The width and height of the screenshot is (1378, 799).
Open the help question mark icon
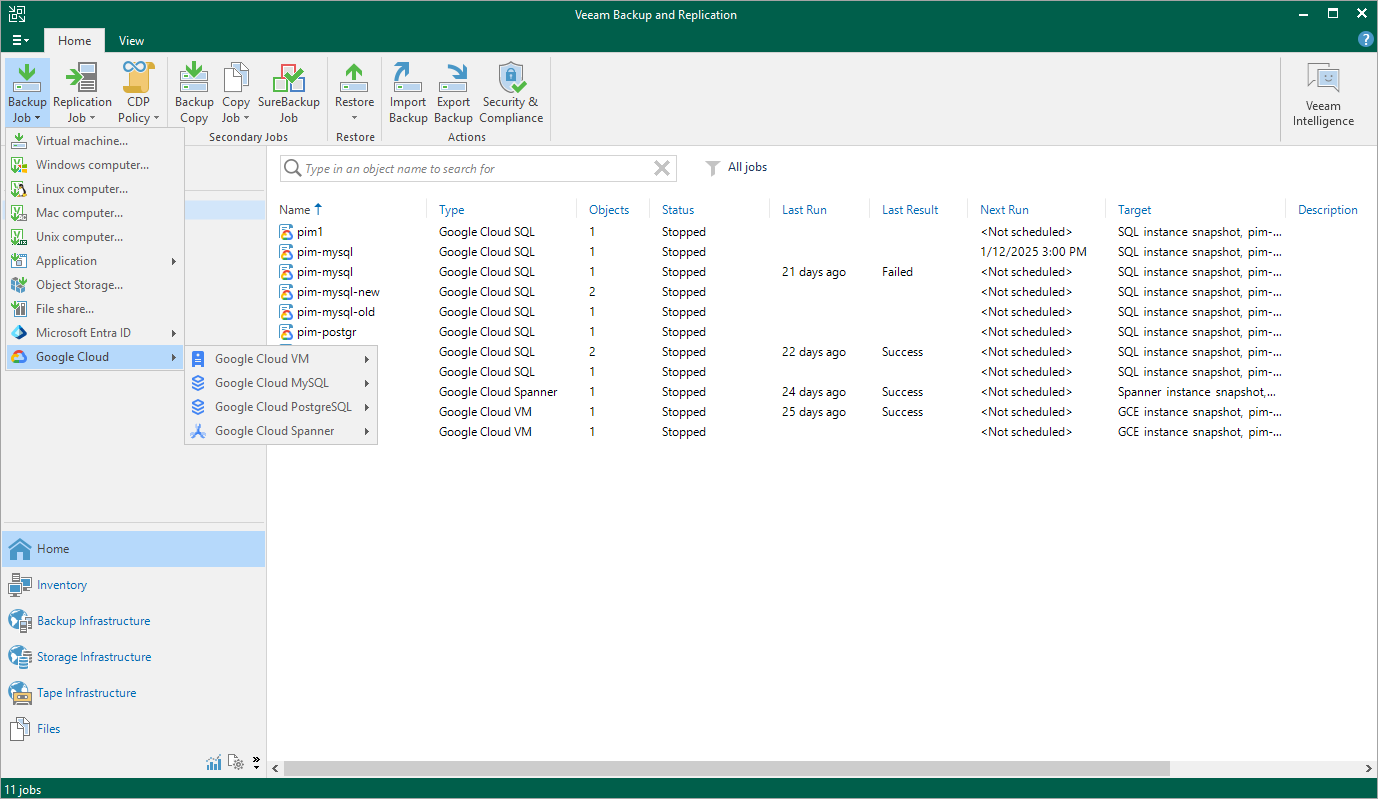coord(1365,40)
